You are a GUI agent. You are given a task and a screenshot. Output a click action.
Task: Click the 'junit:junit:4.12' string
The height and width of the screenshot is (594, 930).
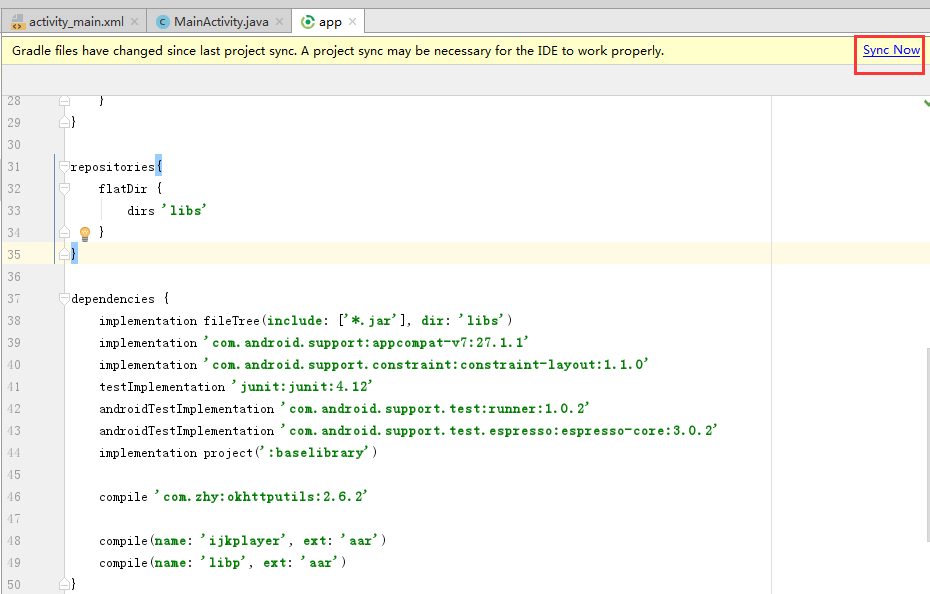(x=302, y=386)
